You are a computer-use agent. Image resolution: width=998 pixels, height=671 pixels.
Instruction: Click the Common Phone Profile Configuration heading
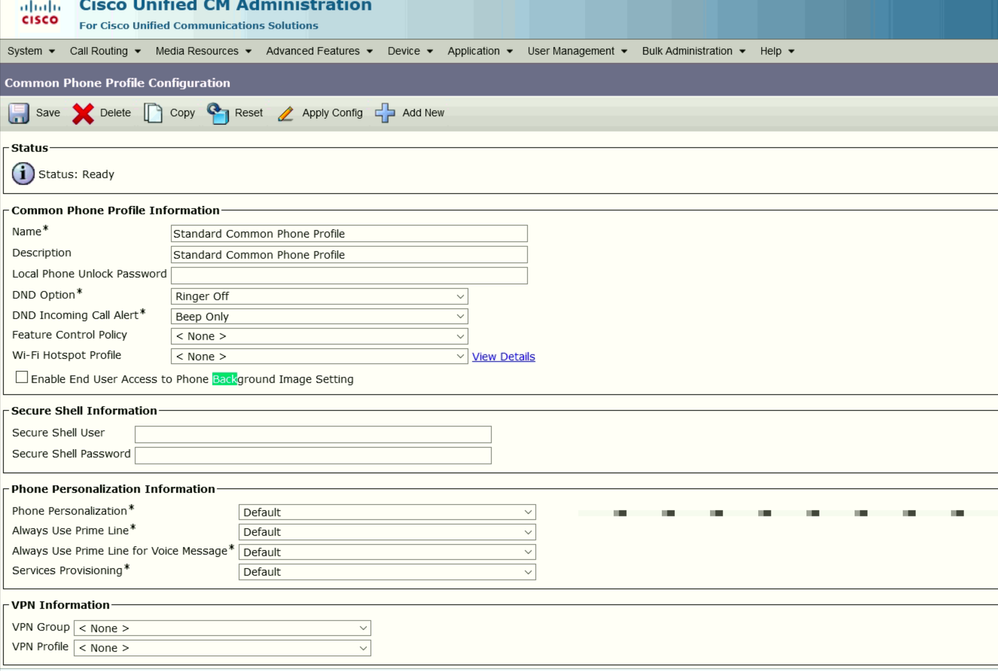pos(117,83)
